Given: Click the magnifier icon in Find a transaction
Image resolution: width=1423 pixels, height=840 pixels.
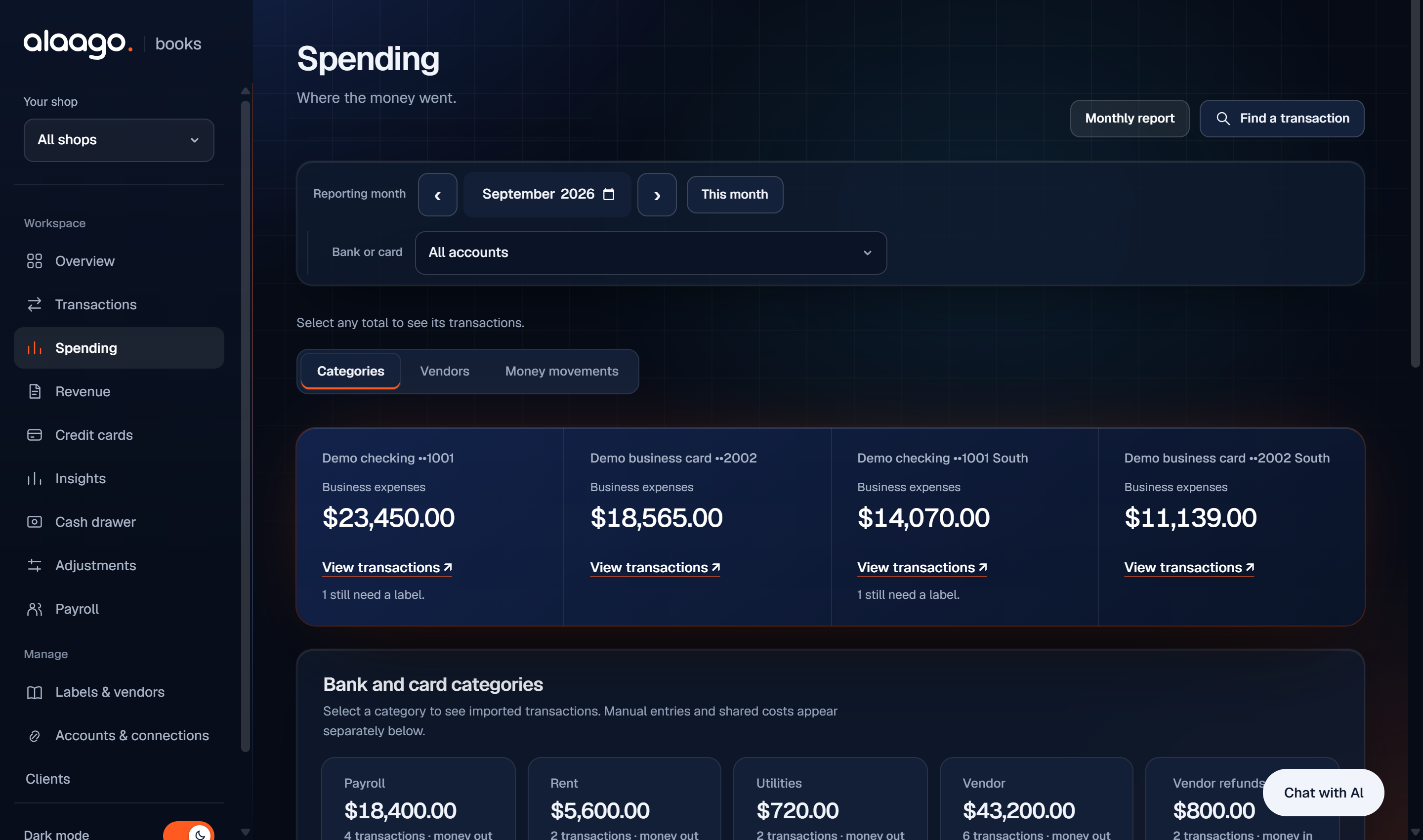Looking at the screenshot, I should (x=1222, y=118).
